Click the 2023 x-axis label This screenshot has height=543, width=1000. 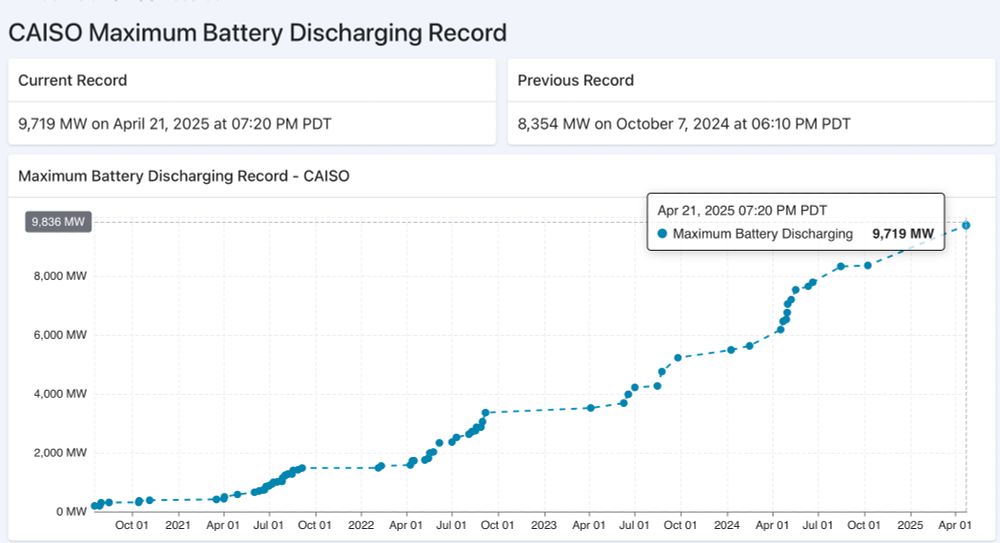click(x=544, y=525)
